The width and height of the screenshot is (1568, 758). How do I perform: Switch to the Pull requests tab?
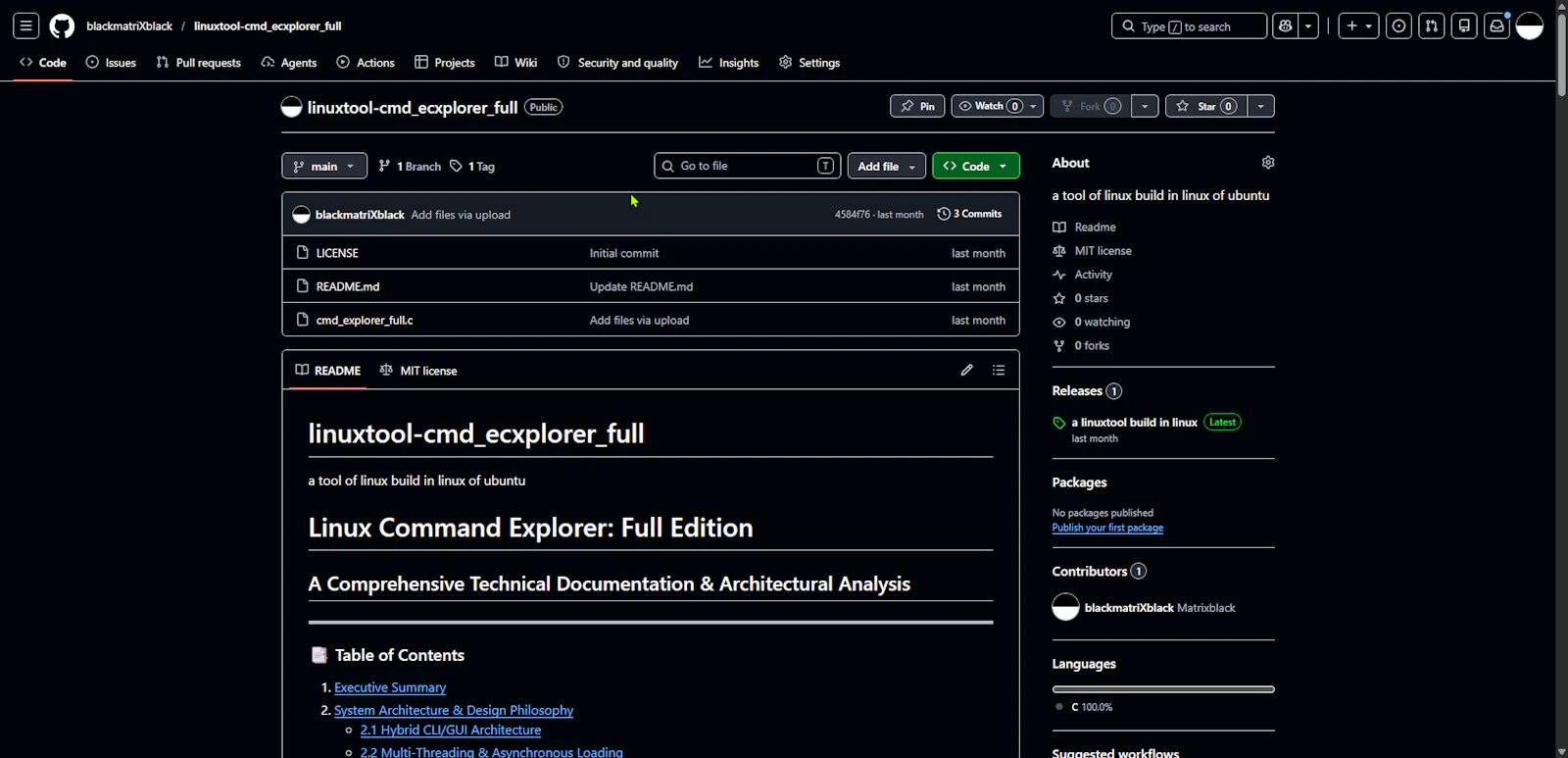[x=199, y=62]
